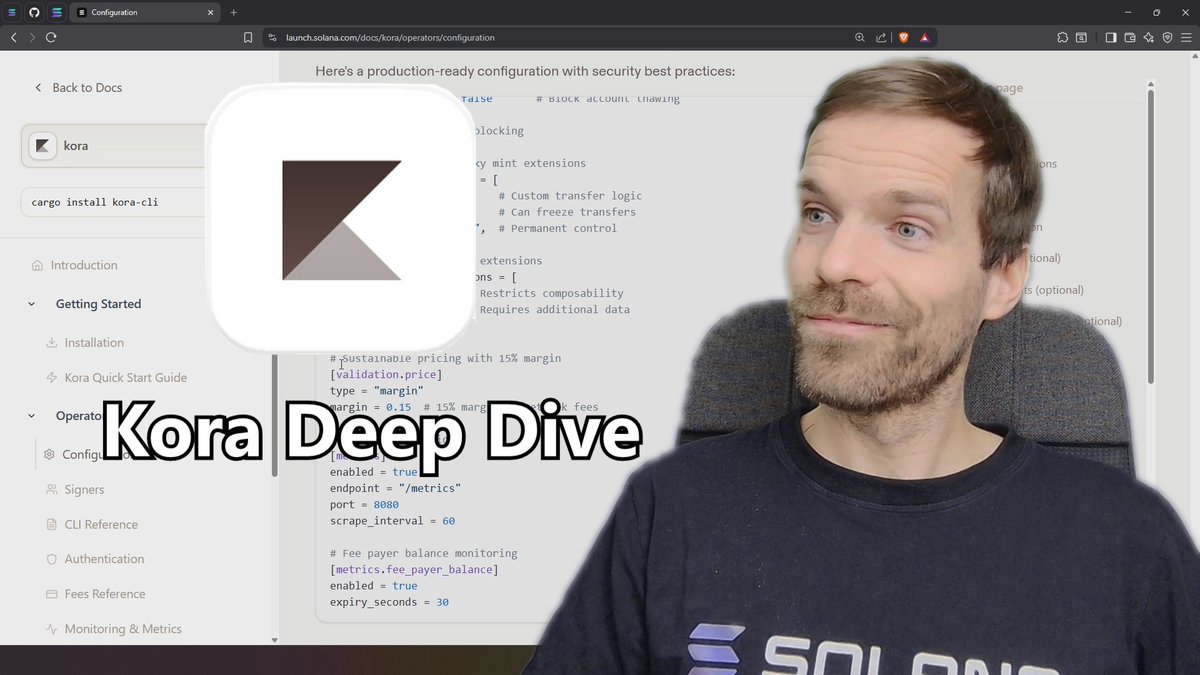Open the Brave VPN shield icon
The width and height of the screenshot is (1200, 675).
(x=1167, y=37)
